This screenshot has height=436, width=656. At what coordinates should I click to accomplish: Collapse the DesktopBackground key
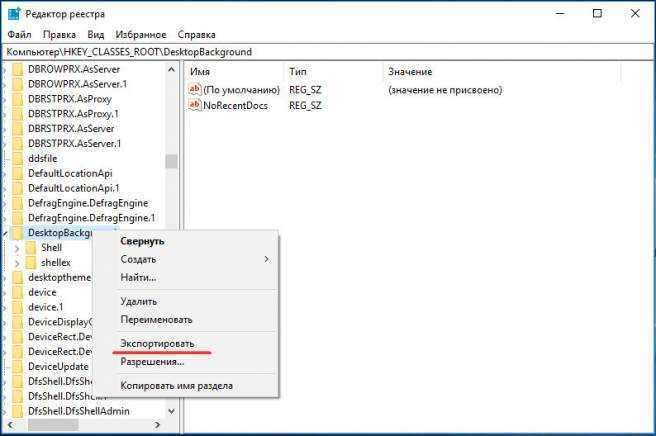pos(5,233)
